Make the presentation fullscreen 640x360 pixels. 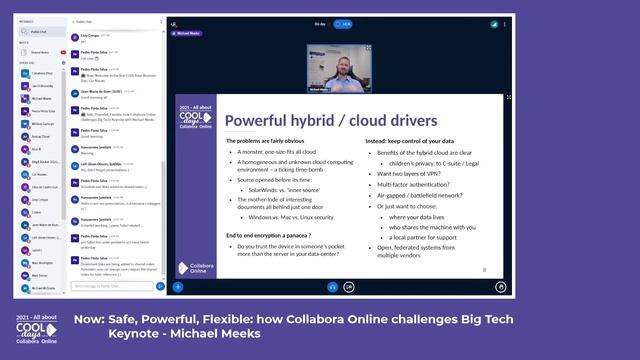click(x=509, y=97)
